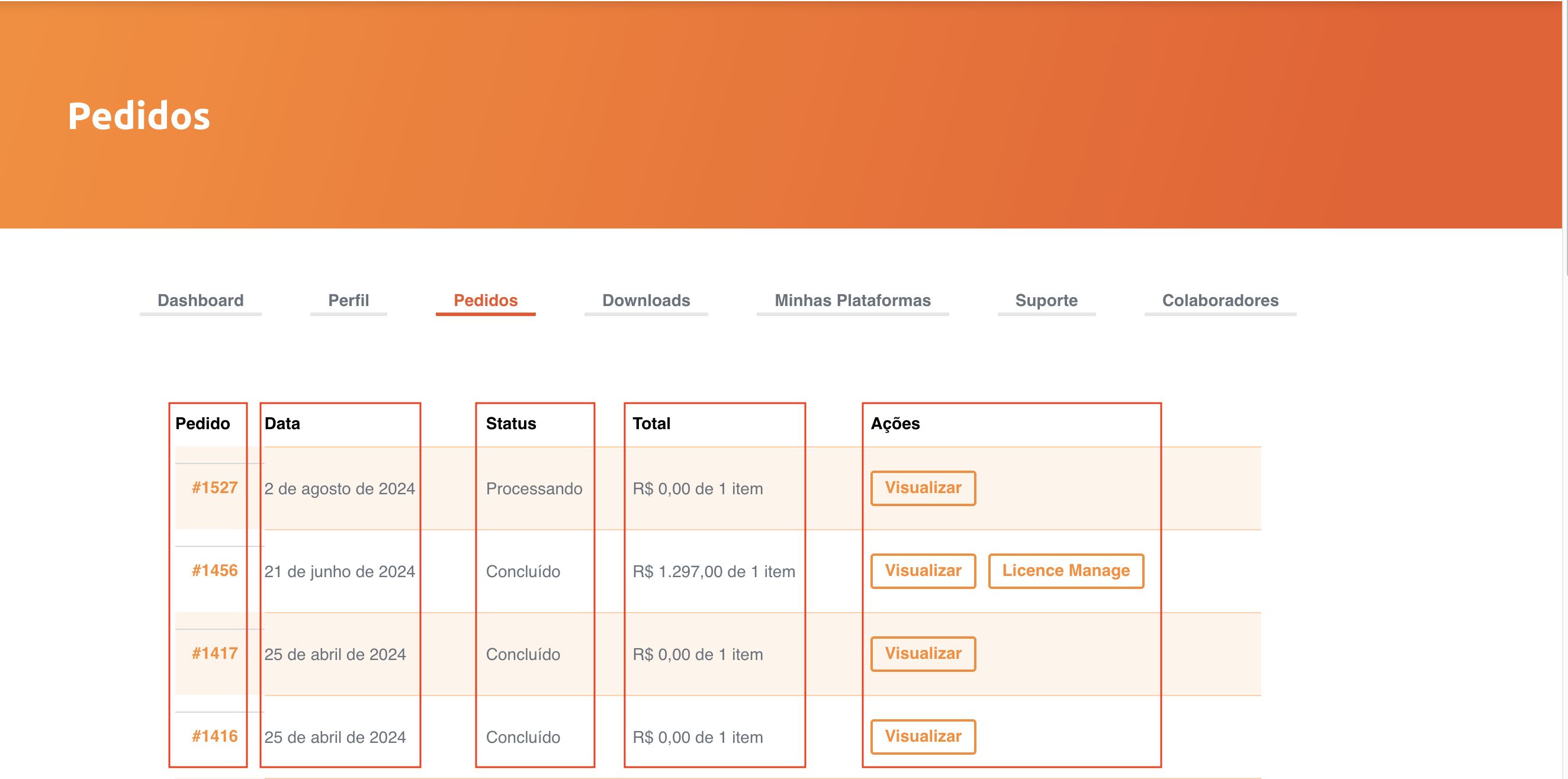
Task: Click date of order #1417
Action: [x=335, y=654]
